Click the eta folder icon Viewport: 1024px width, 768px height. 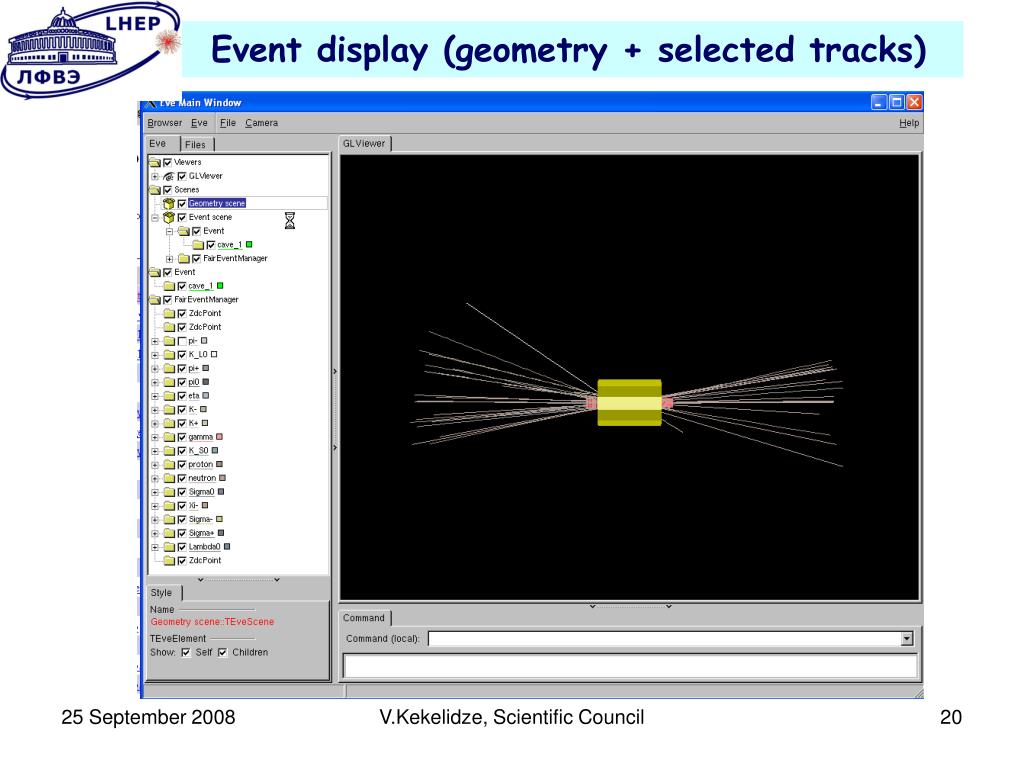pos(169,396)
